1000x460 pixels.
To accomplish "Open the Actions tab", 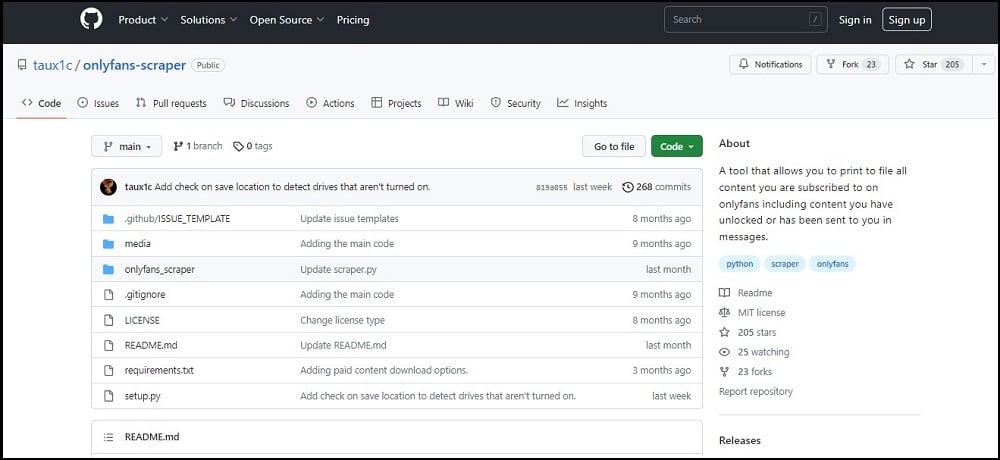I will click(x=330, y=103).
